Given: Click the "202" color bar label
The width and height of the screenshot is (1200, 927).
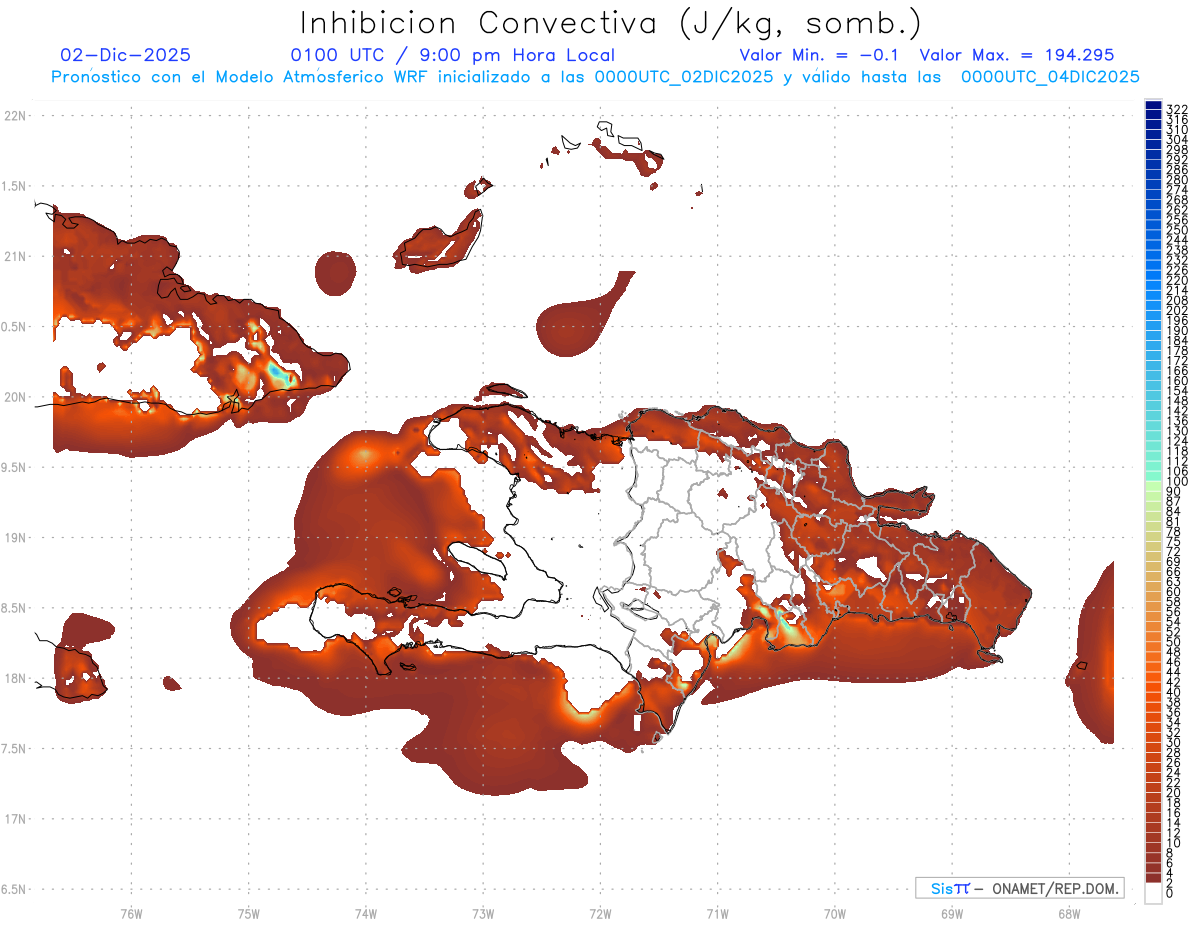Looking at the screenshot, I should (1177, 310).
